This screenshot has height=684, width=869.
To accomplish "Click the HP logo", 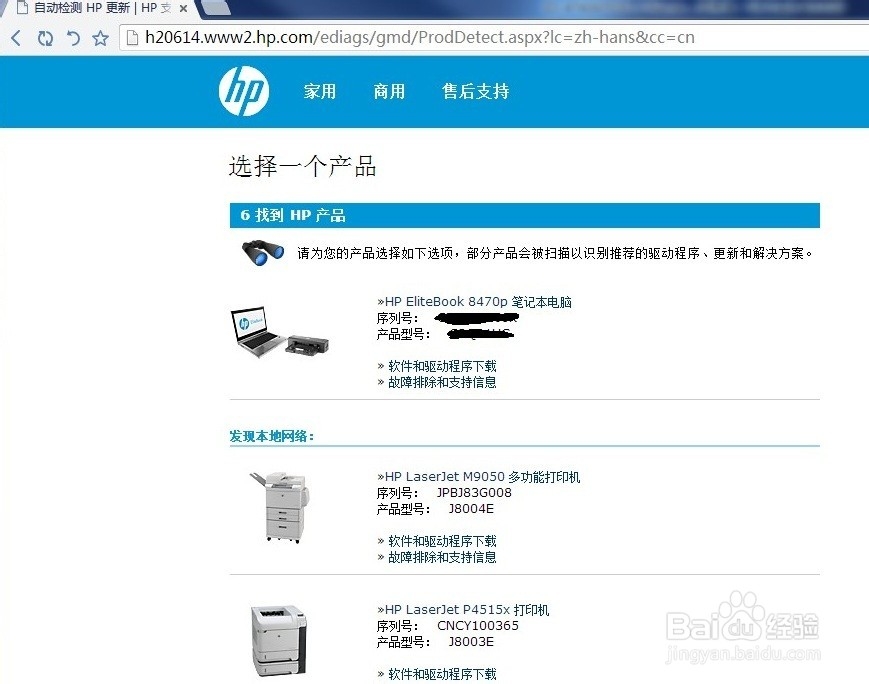I will tap(244, 91).
